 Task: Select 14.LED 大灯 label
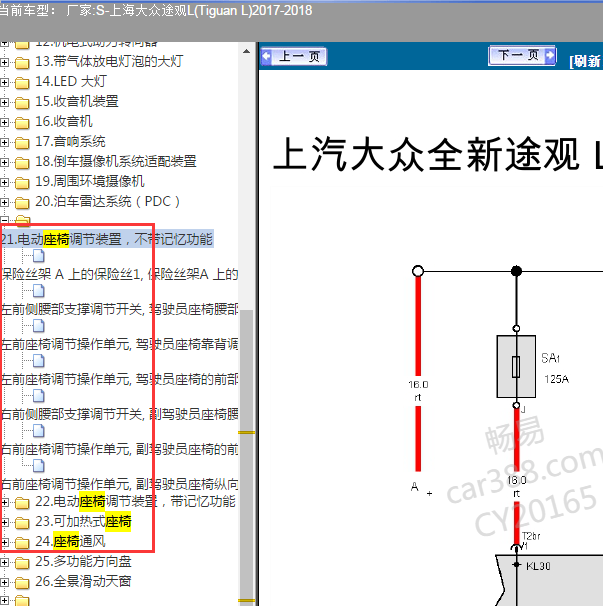[x=71, y=81]
